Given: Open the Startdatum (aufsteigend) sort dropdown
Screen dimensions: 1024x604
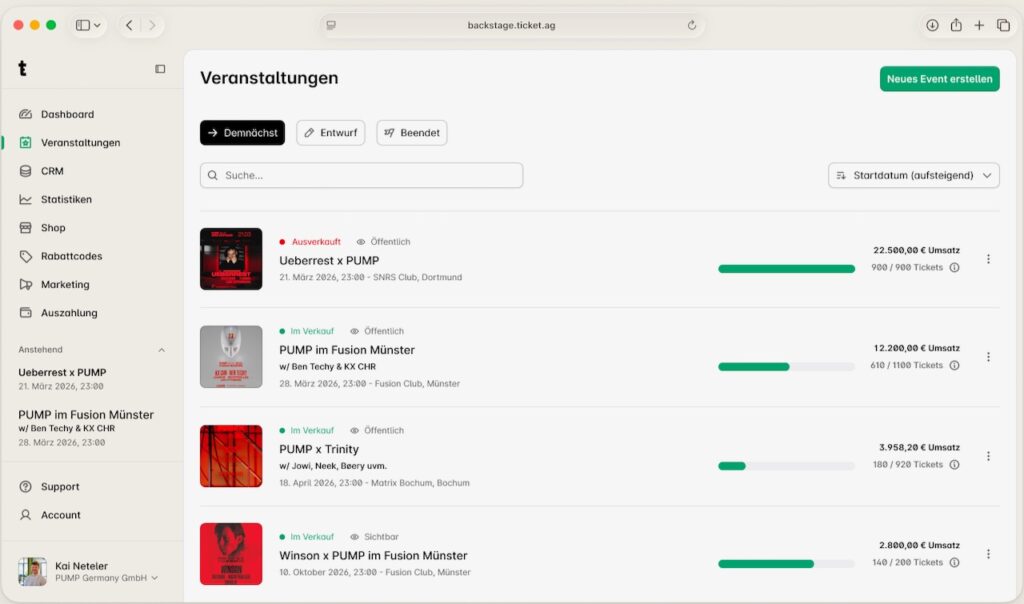Looking at the screenshot, I should pyautogui.click(x=913, y=175).
